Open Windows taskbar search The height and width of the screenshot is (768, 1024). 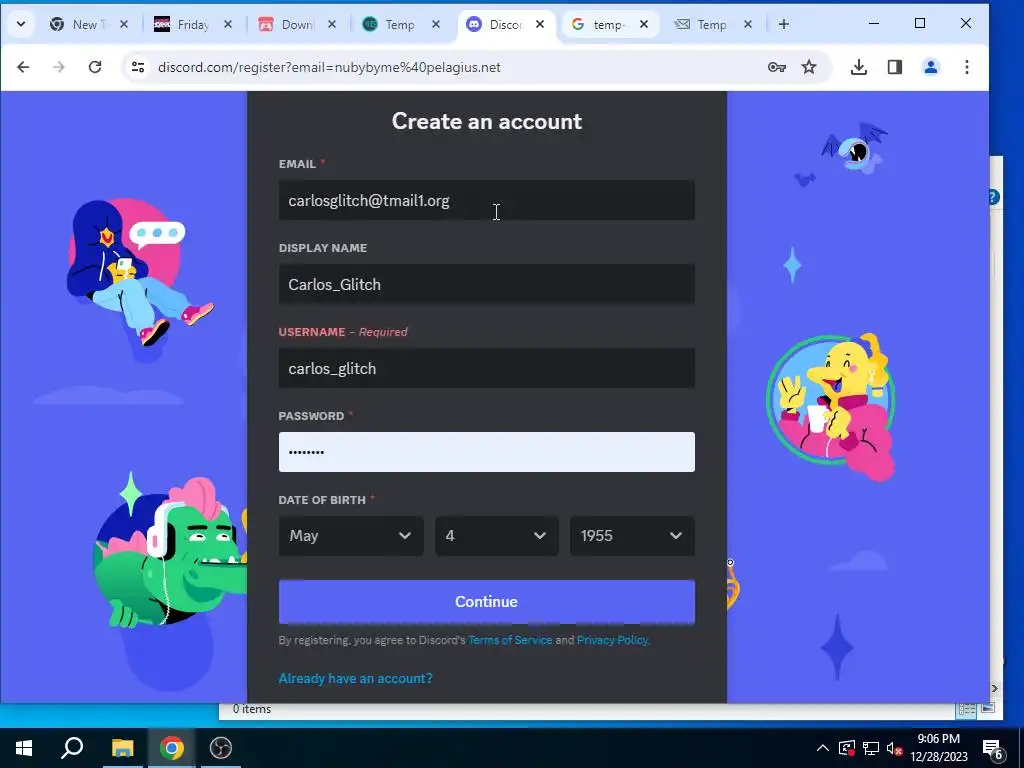click(x=72, y=748)
